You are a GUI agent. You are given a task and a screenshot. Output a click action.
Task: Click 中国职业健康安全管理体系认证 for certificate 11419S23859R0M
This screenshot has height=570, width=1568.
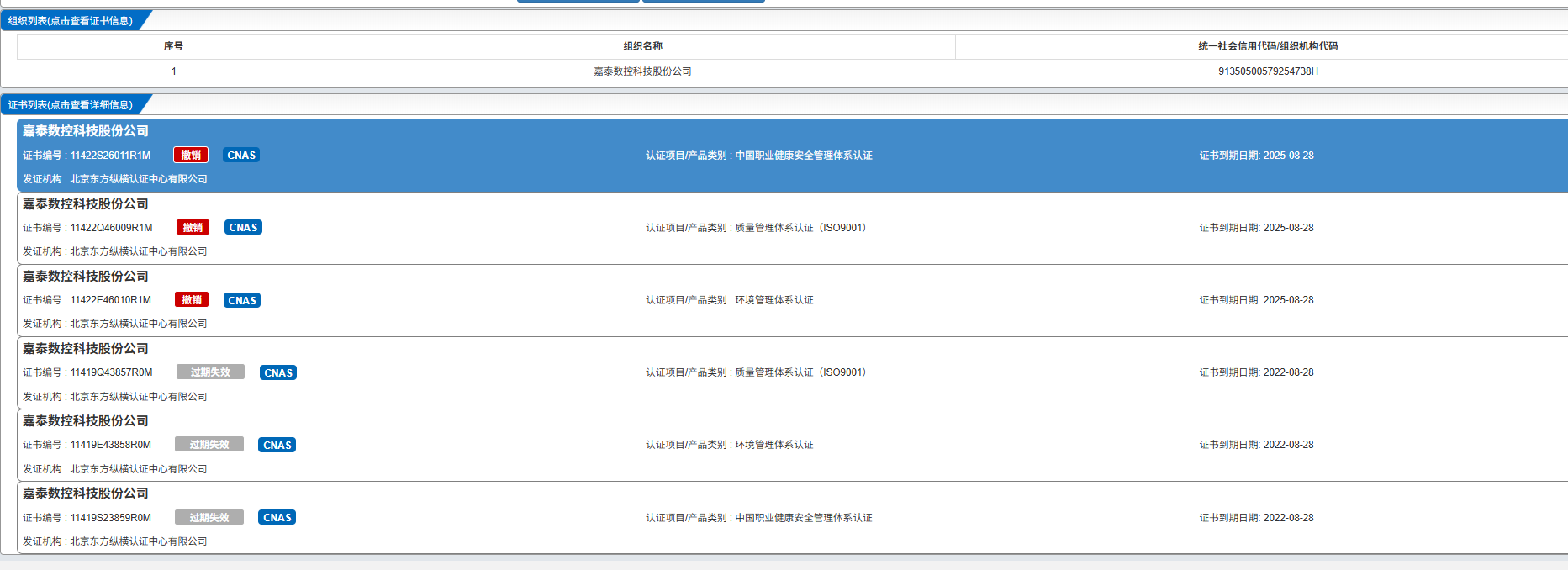click(x=804, y=518)
